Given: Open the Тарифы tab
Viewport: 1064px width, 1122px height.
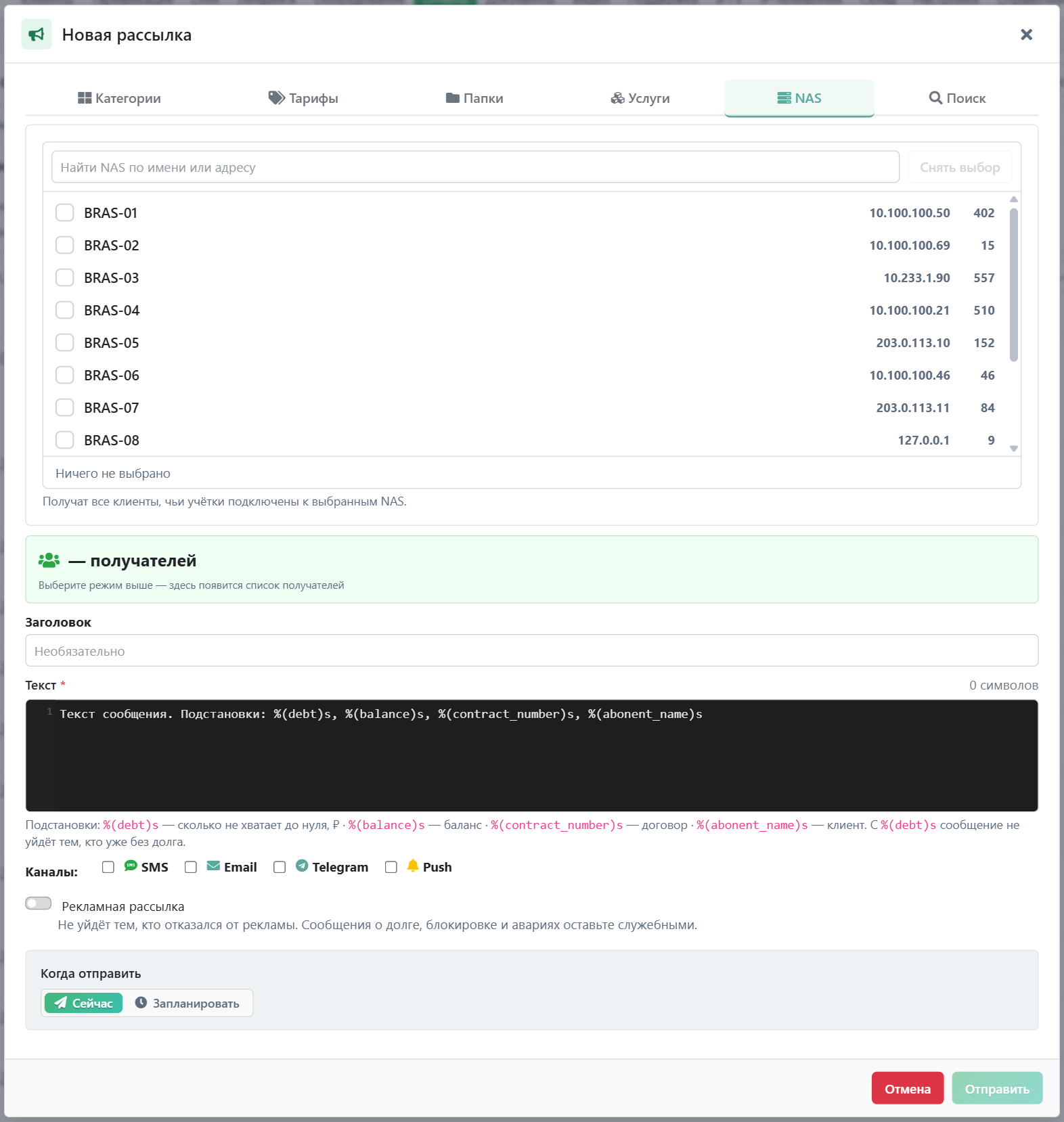Looking at the screenshot, I should 303,98.
